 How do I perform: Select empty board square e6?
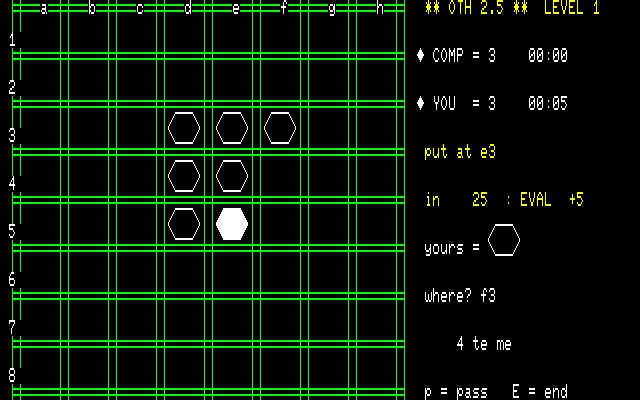(232, 272)
